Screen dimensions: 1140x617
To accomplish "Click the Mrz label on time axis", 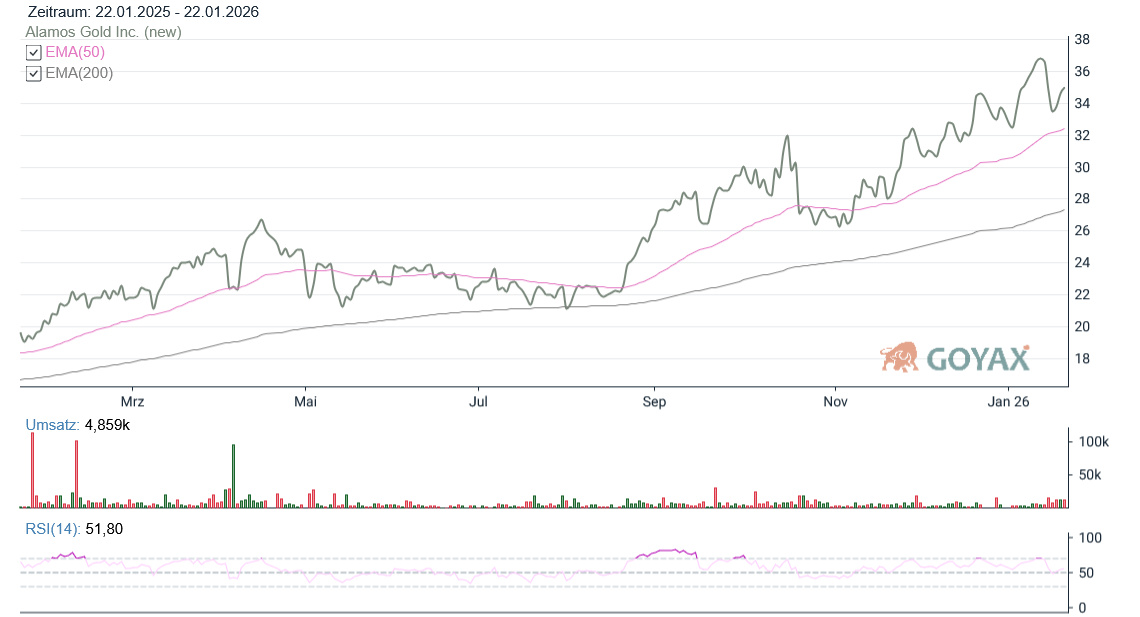I will pyautogui.click(x=132, y=401).
